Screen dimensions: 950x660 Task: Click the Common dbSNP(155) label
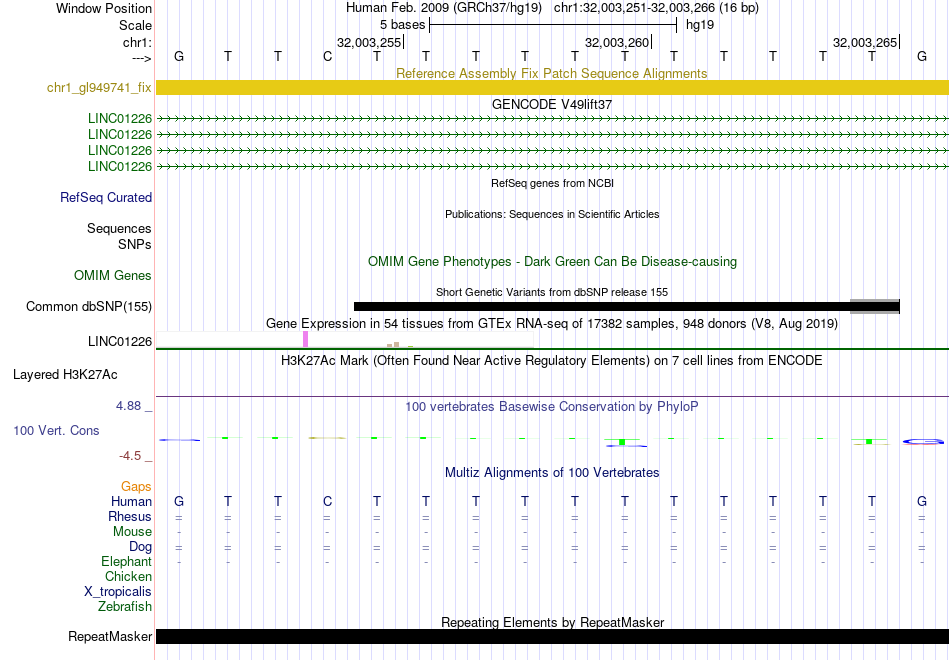tap(89, 307)
